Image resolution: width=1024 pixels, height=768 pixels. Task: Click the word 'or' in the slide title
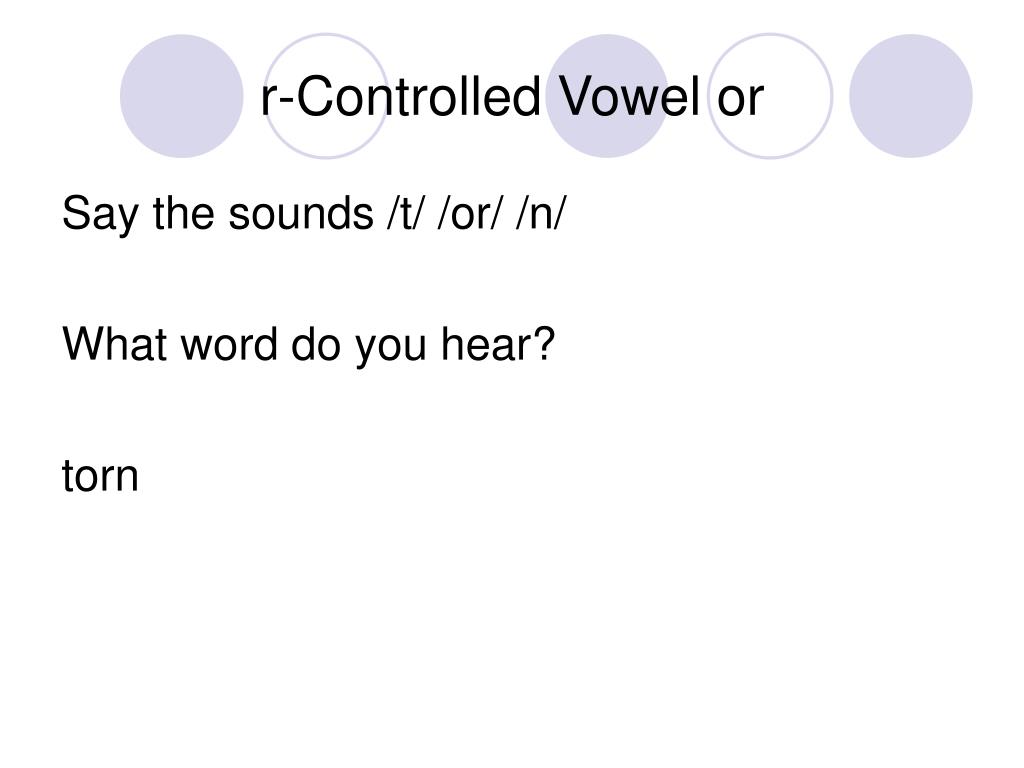[741, 103]
